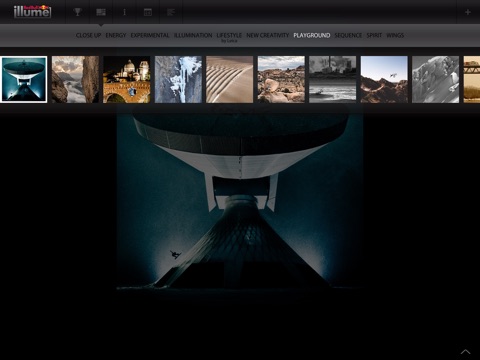View the large snowboarder photo
Image resolution: width=480 pixels, height=360 pixels.
240,200
